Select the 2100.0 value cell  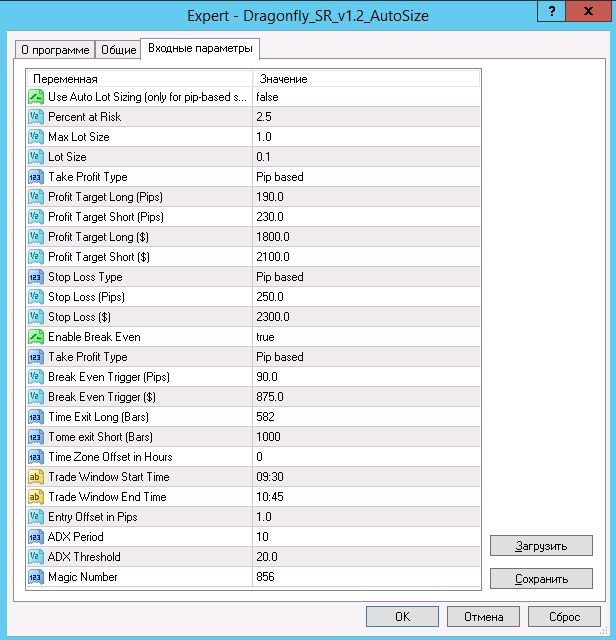coord(366,257)
